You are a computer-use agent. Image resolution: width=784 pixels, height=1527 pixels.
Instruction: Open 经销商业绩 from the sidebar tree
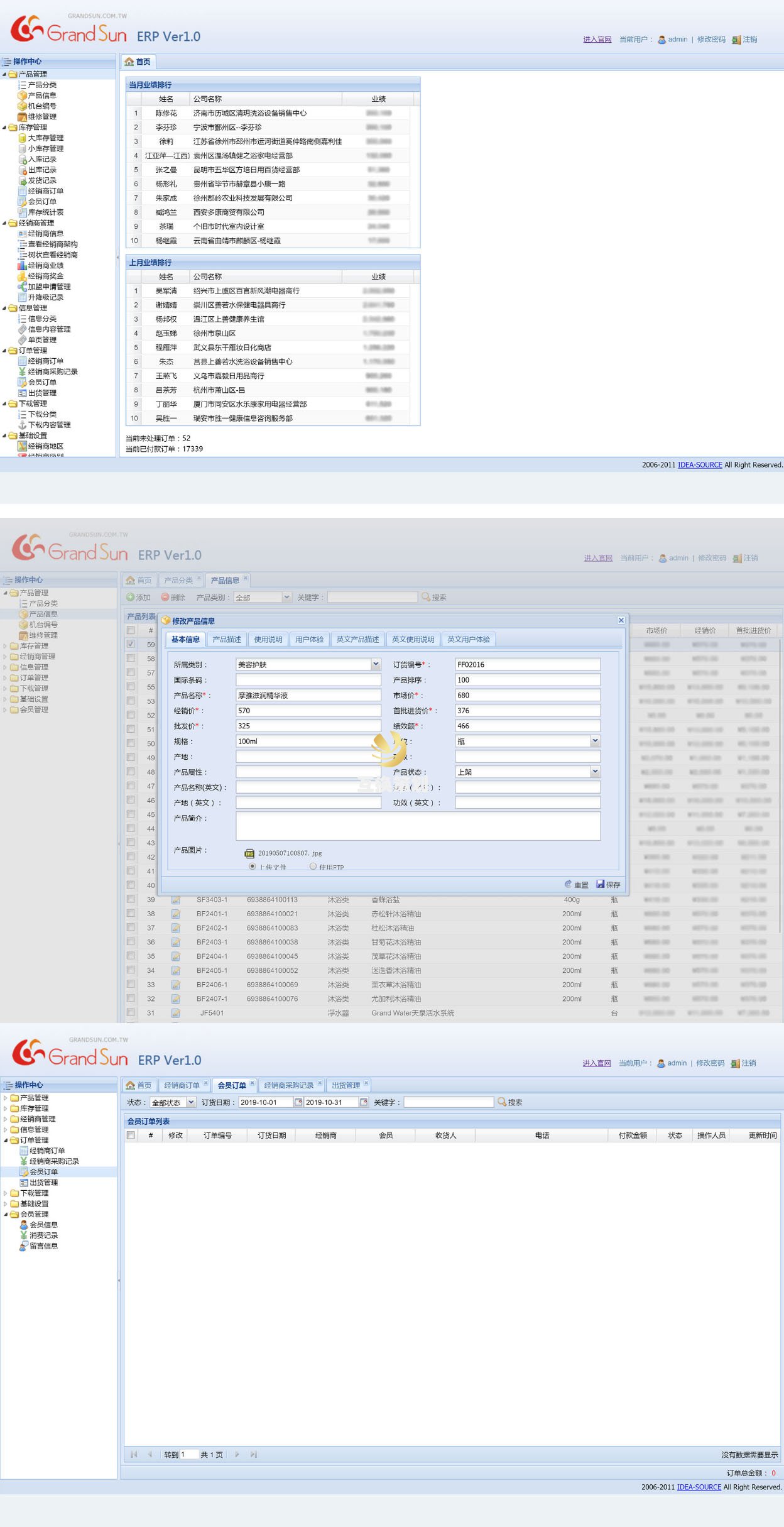coord(45,265)
